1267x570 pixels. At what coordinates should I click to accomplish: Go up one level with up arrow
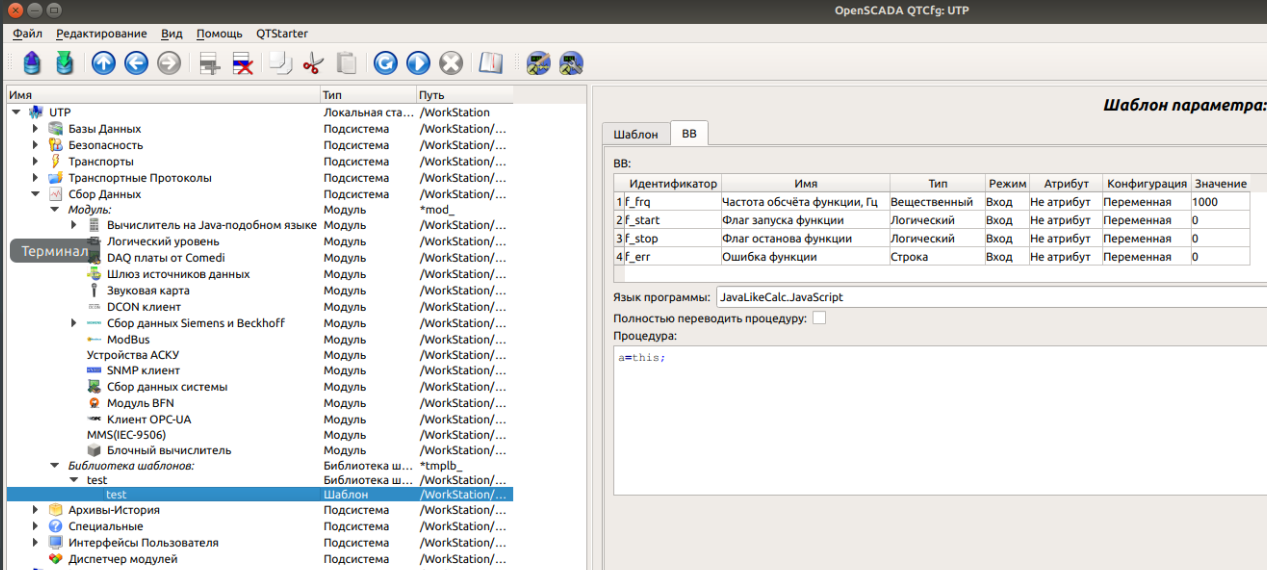click(x=104, y=63)
